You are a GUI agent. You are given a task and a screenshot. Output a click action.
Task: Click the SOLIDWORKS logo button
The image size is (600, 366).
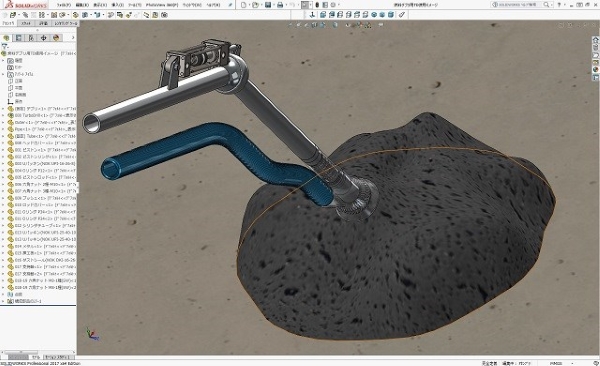tap(25, 5)
